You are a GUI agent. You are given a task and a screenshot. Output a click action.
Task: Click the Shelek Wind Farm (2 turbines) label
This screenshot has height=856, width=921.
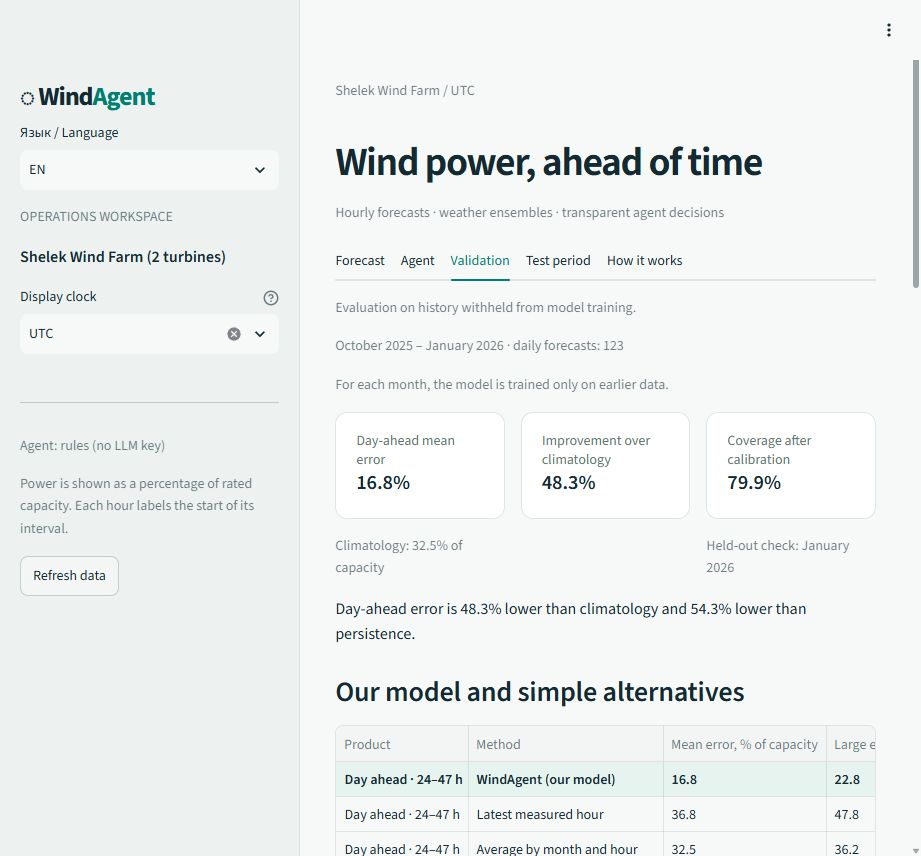pos(123,257)
